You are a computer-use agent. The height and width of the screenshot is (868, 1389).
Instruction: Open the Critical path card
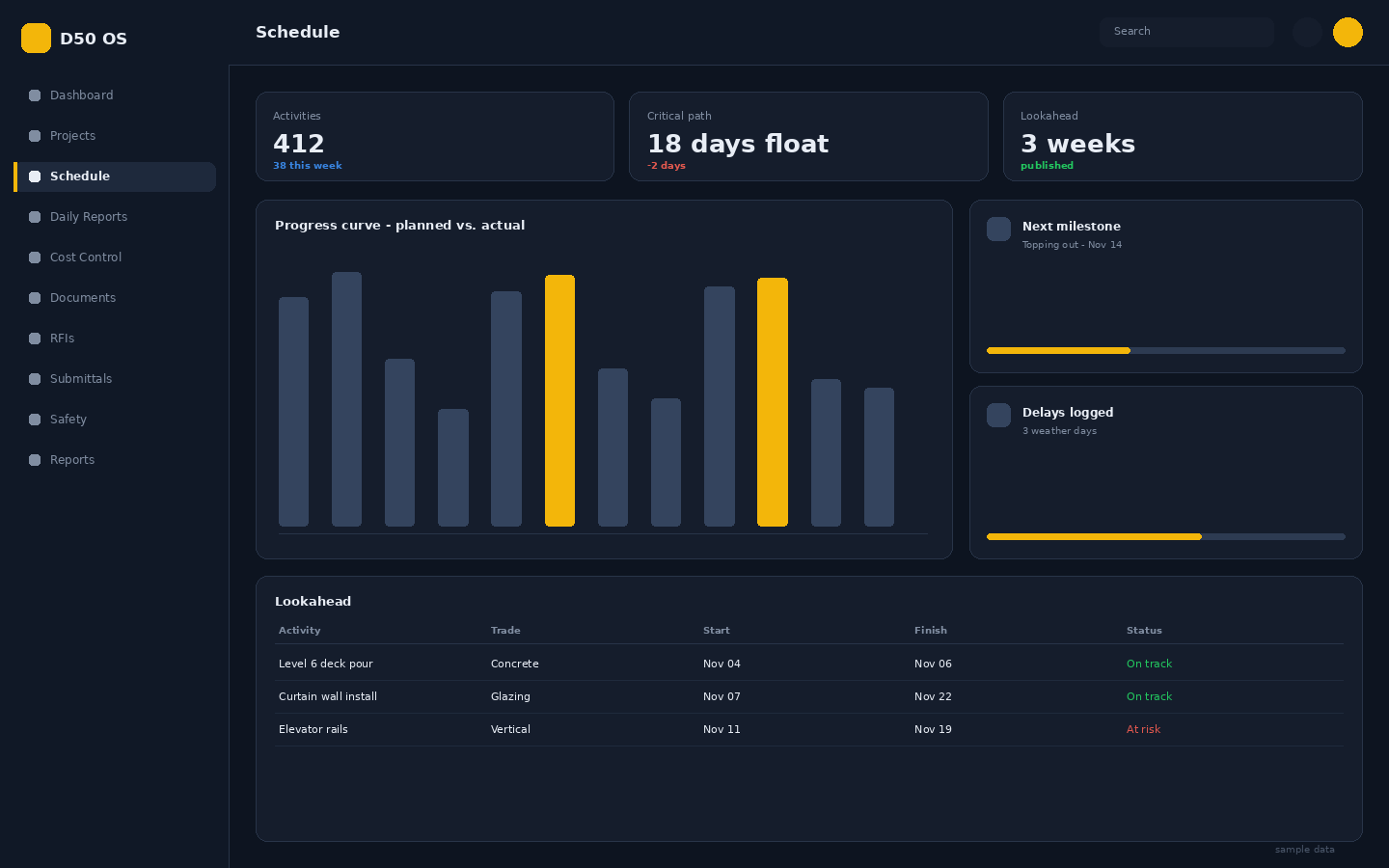808,137
